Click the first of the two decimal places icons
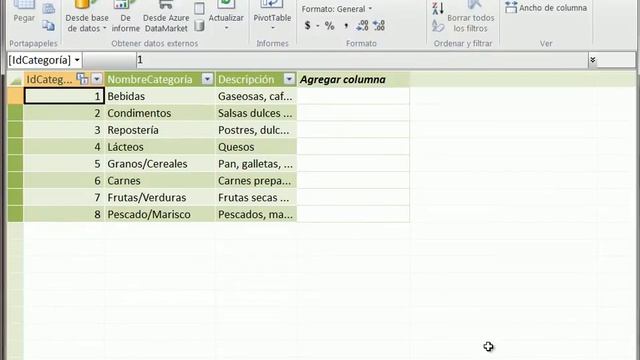The height and width of the screenshot is (360, 640). click(x=362, y=26)
